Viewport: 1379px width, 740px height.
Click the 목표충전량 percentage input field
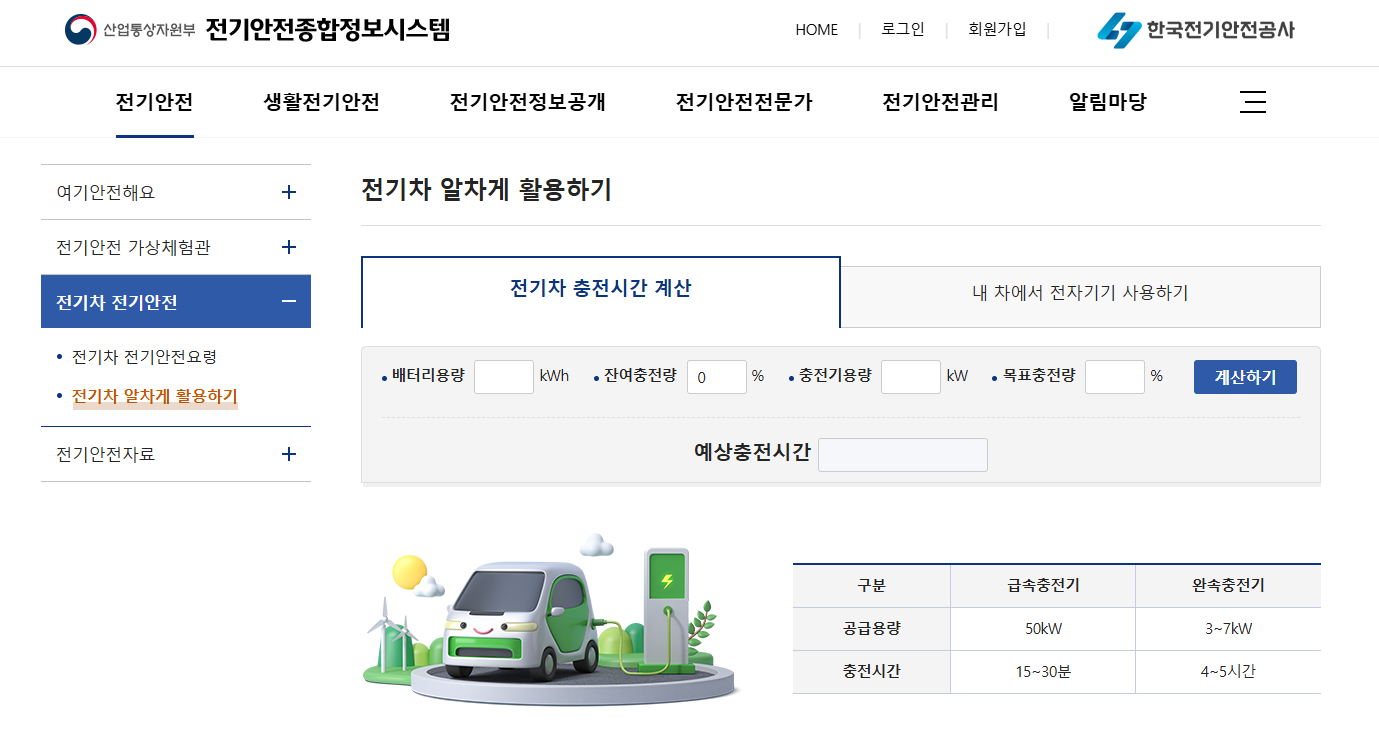click(1114, 376)
